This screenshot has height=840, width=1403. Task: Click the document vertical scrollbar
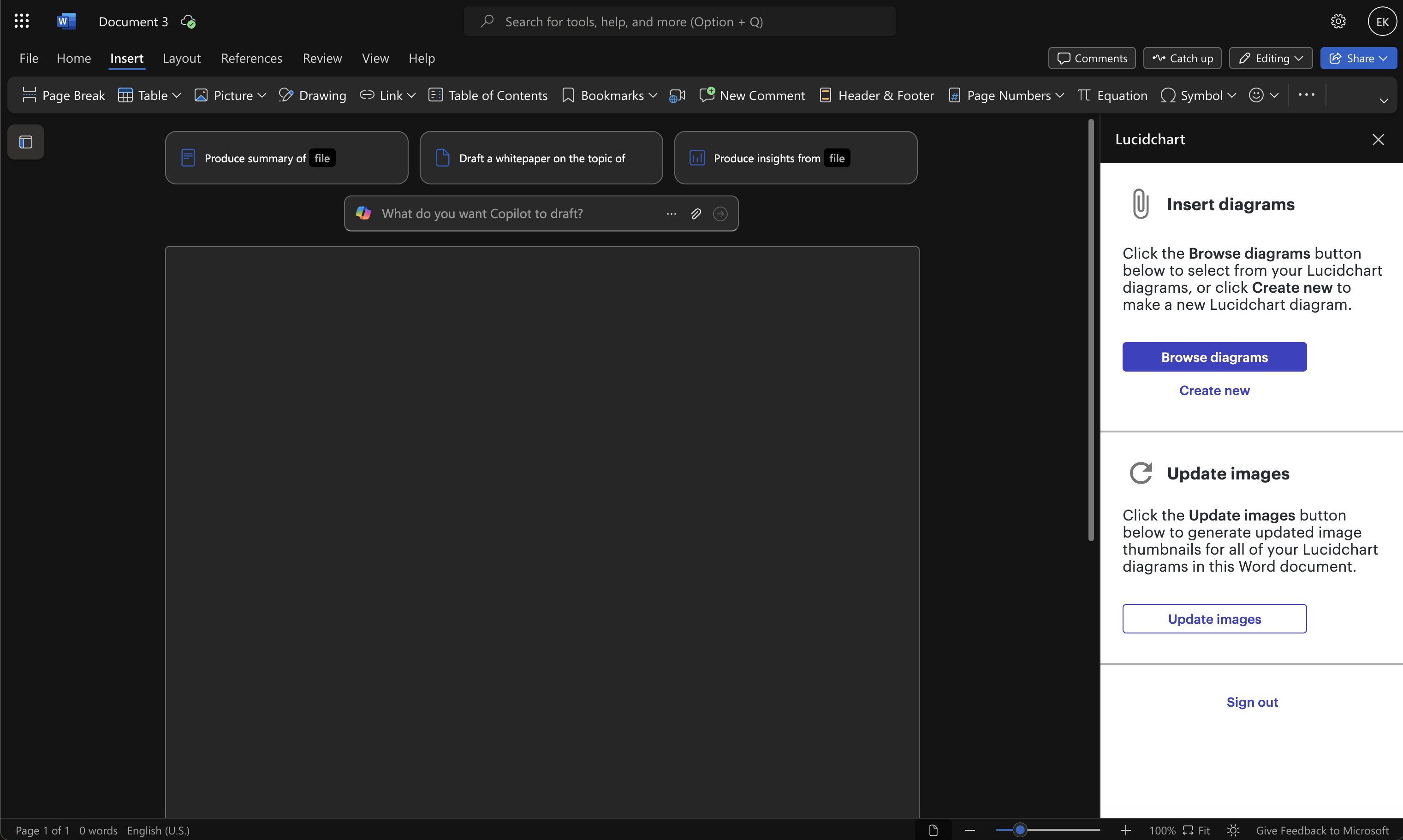click(x=1091, y=330)
